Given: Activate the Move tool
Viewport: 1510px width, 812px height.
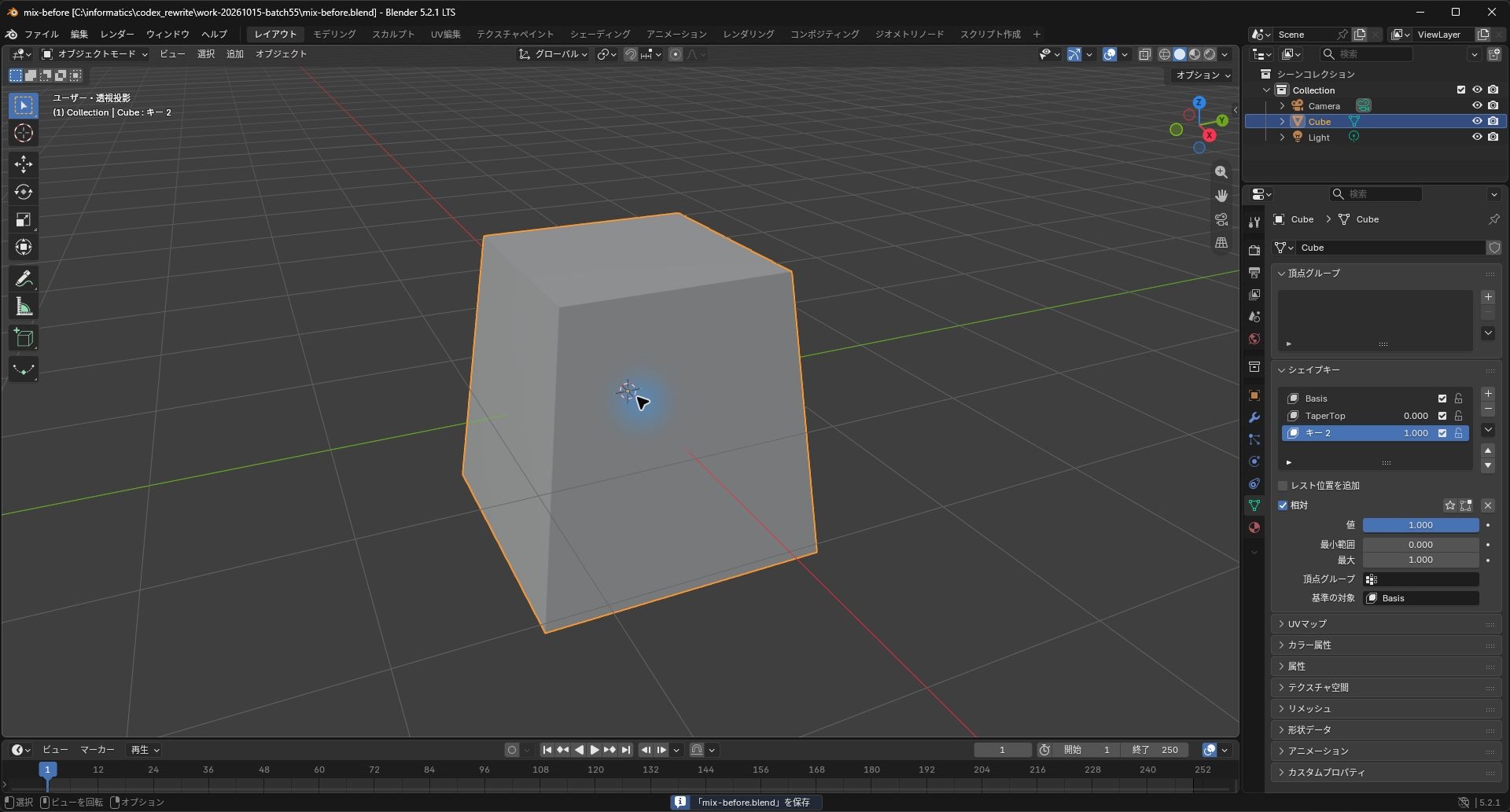Looking at the screenshot, I should click(24, 164).
